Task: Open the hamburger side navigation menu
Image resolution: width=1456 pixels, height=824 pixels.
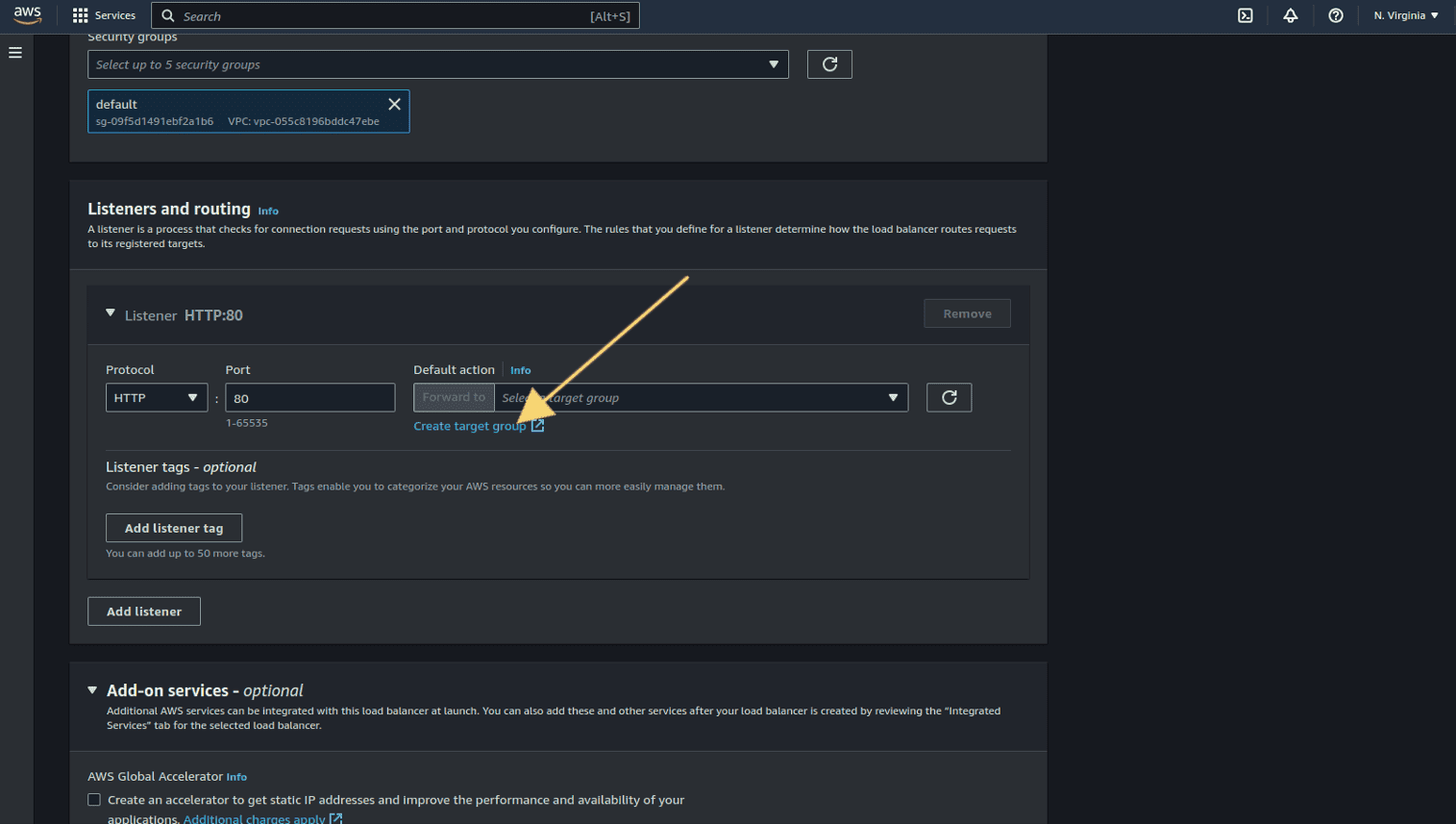Action: pyautogui.click(x=15, y=53)
